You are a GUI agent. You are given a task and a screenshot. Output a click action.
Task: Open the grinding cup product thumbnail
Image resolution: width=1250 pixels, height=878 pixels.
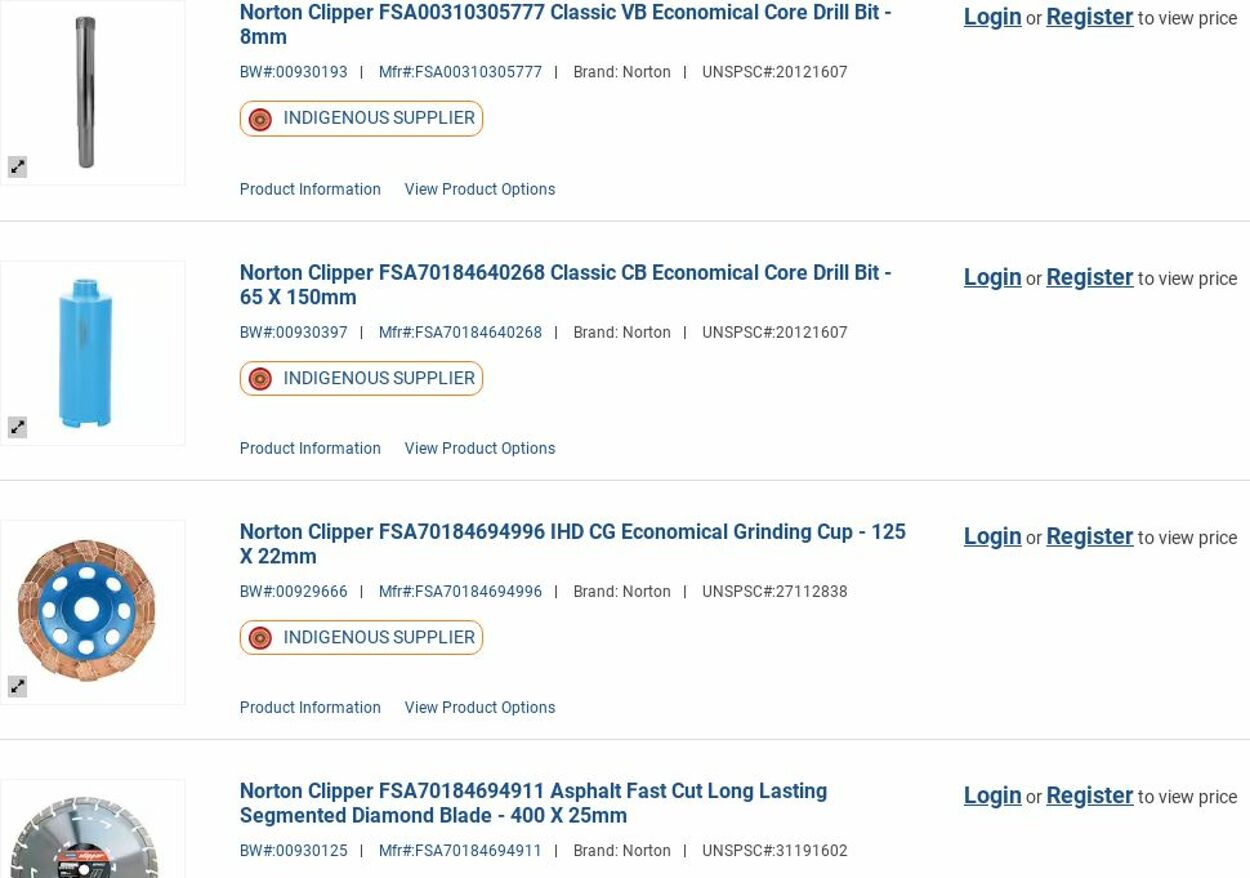click(87, 611)
